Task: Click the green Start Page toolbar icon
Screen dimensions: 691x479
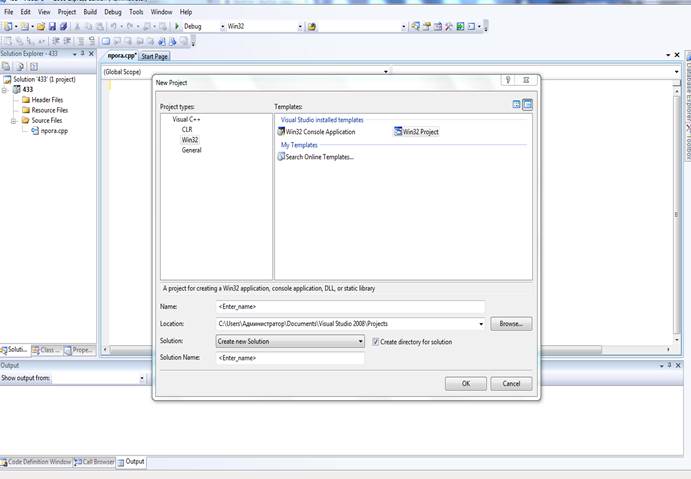Action: pyautogui.click(x=460, y=27)
